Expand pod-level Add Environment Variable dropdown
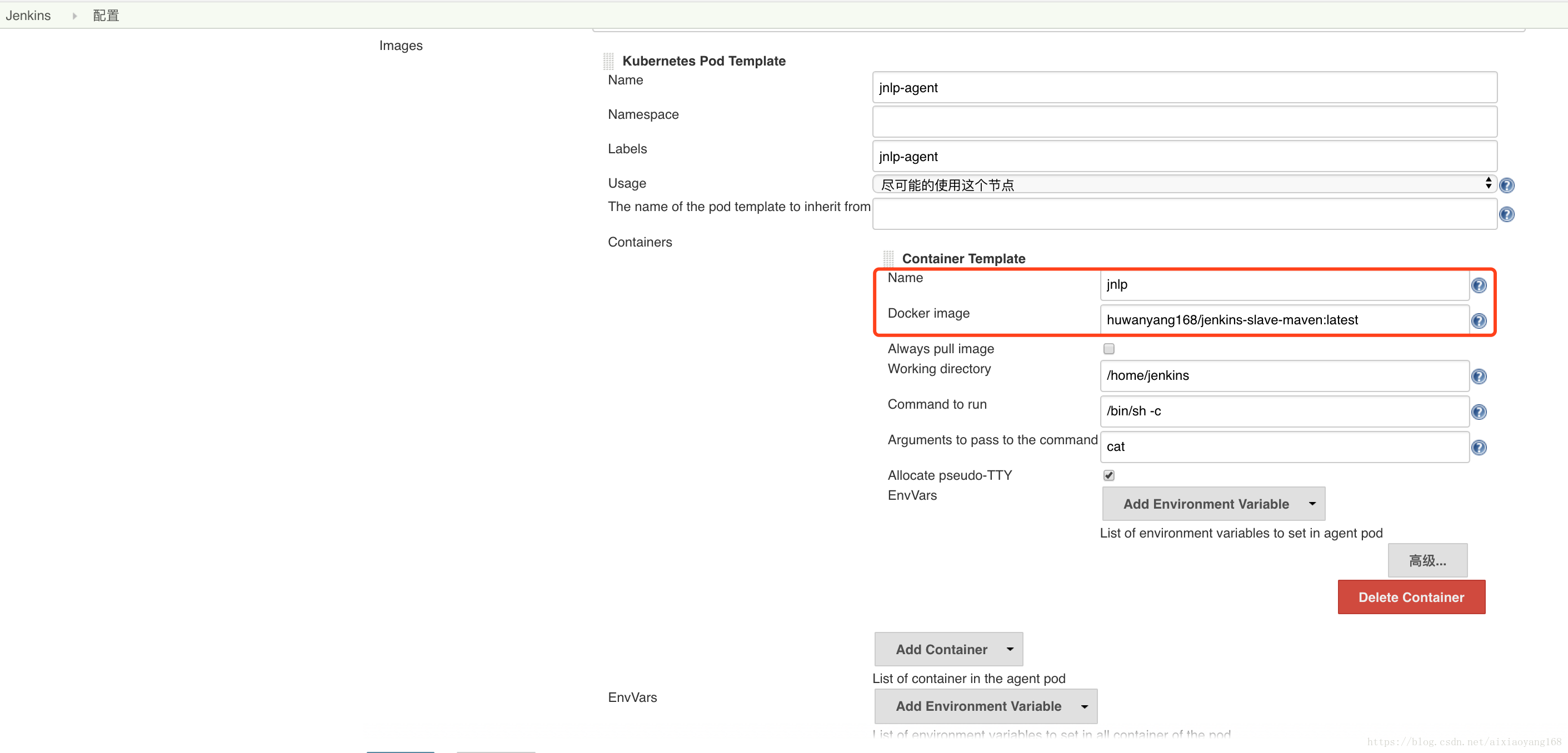Screen dimensions: 1568x753 (x=986, y=706)
